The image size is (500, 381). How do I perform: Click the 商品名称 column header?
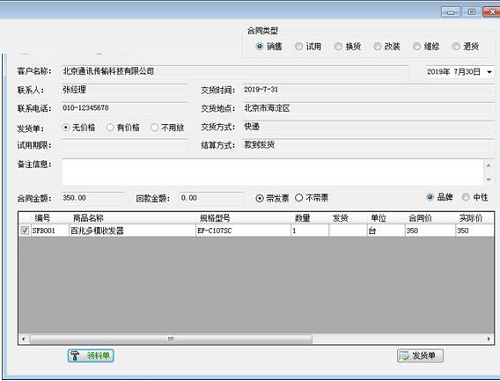[88, 218]
